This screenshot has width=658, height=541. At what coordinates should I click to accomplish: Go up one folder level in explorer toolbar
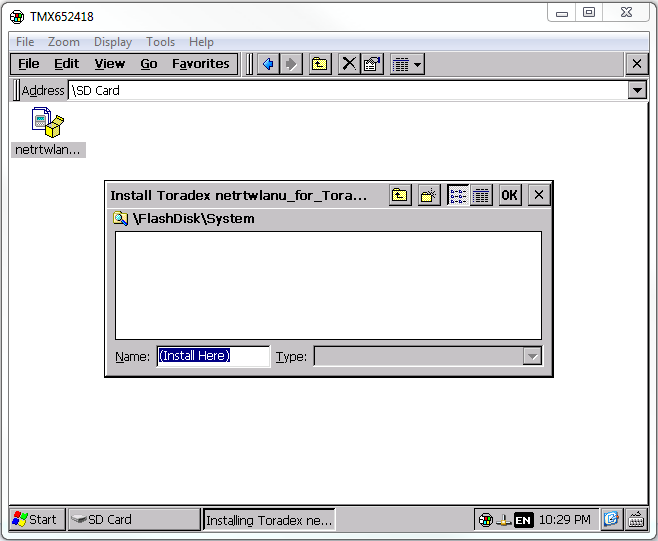[x=320, y=64]
